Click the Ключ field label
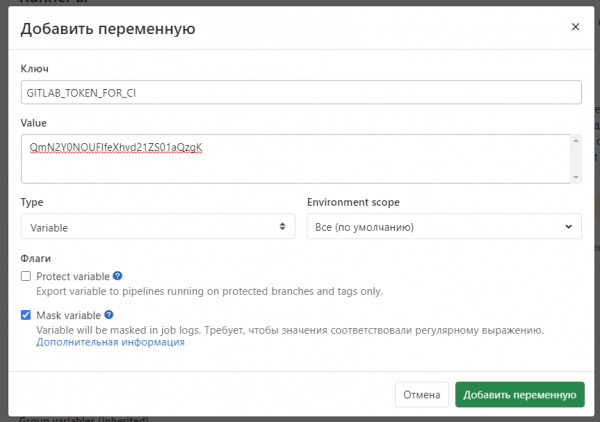This screenshot has height=422, width=600. [35, 68]
